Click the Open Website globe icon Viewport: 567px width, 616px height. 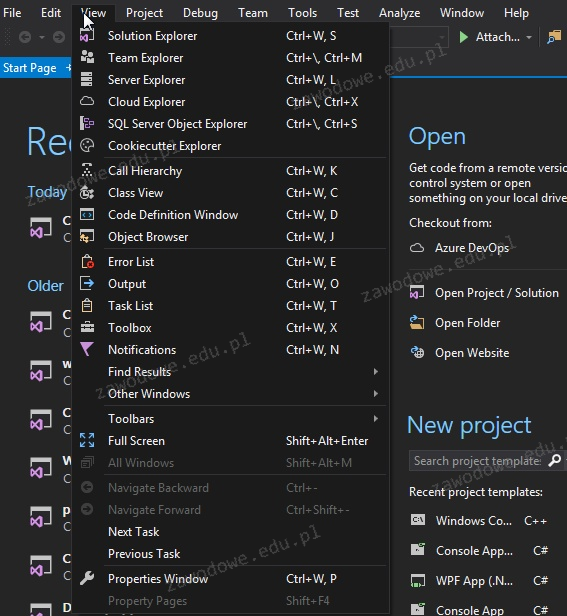tap(417, 352)
